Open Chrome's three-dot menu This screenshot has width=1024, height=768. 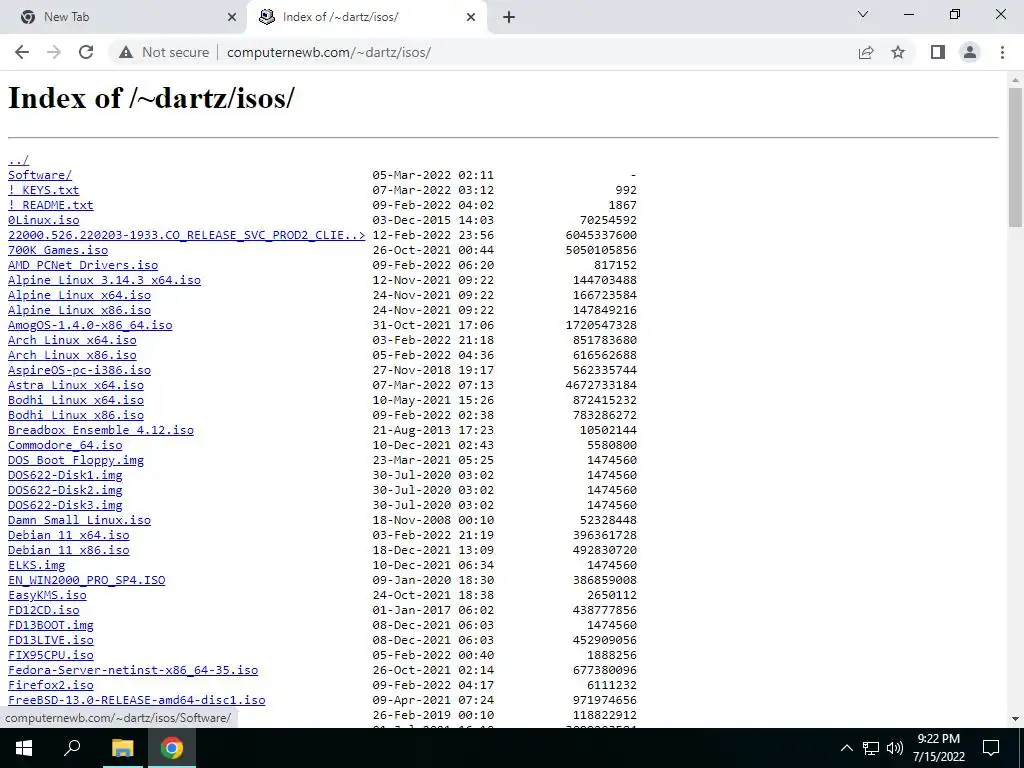tap(1002, 52)
